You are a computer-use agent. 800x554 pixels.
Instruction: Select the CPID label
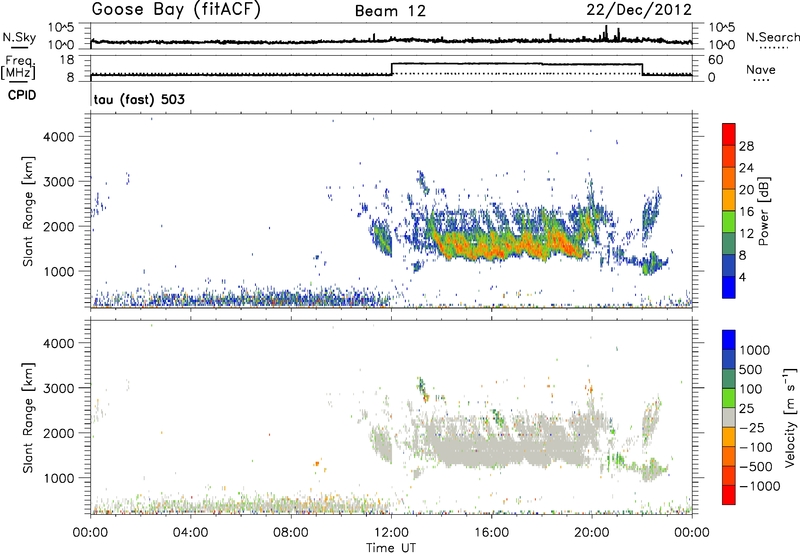(22, 95)
